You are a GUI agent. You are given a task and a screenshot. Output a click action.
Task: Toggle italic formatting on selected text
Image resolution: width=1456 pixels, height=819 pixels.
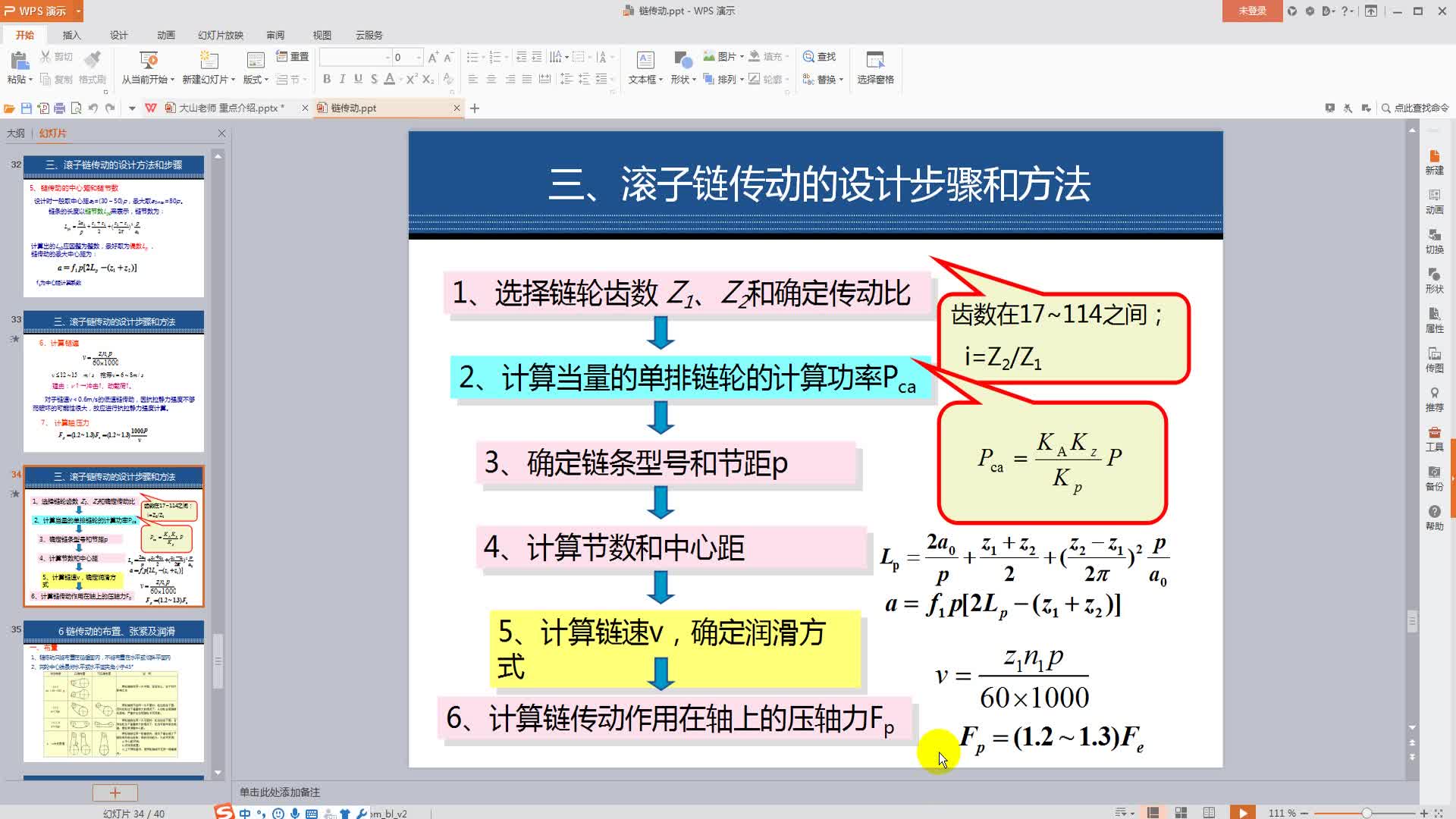[x=341, y=78]
